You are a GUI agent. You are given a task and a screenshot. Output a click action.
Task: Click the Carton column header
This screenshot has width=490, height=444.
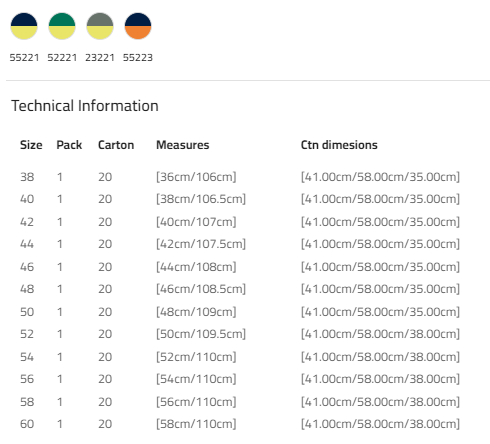(116, 145)
